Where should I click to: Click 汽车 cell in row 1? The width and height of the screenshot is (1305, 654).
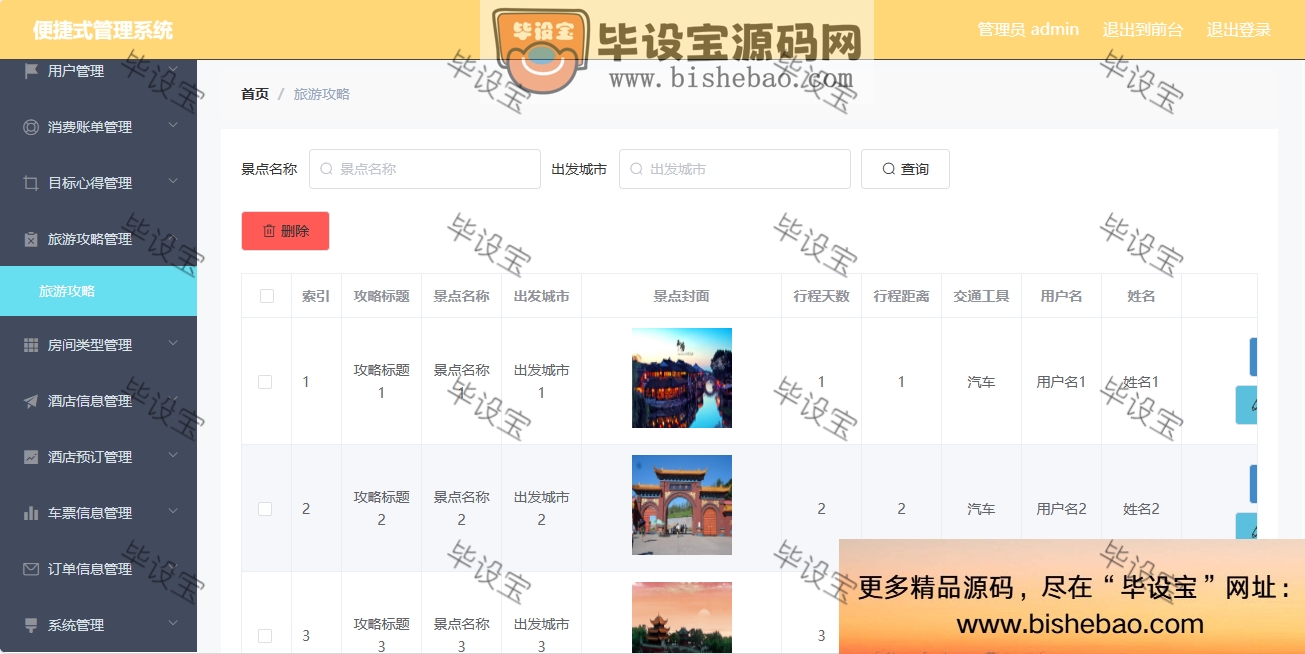[982, 382]
